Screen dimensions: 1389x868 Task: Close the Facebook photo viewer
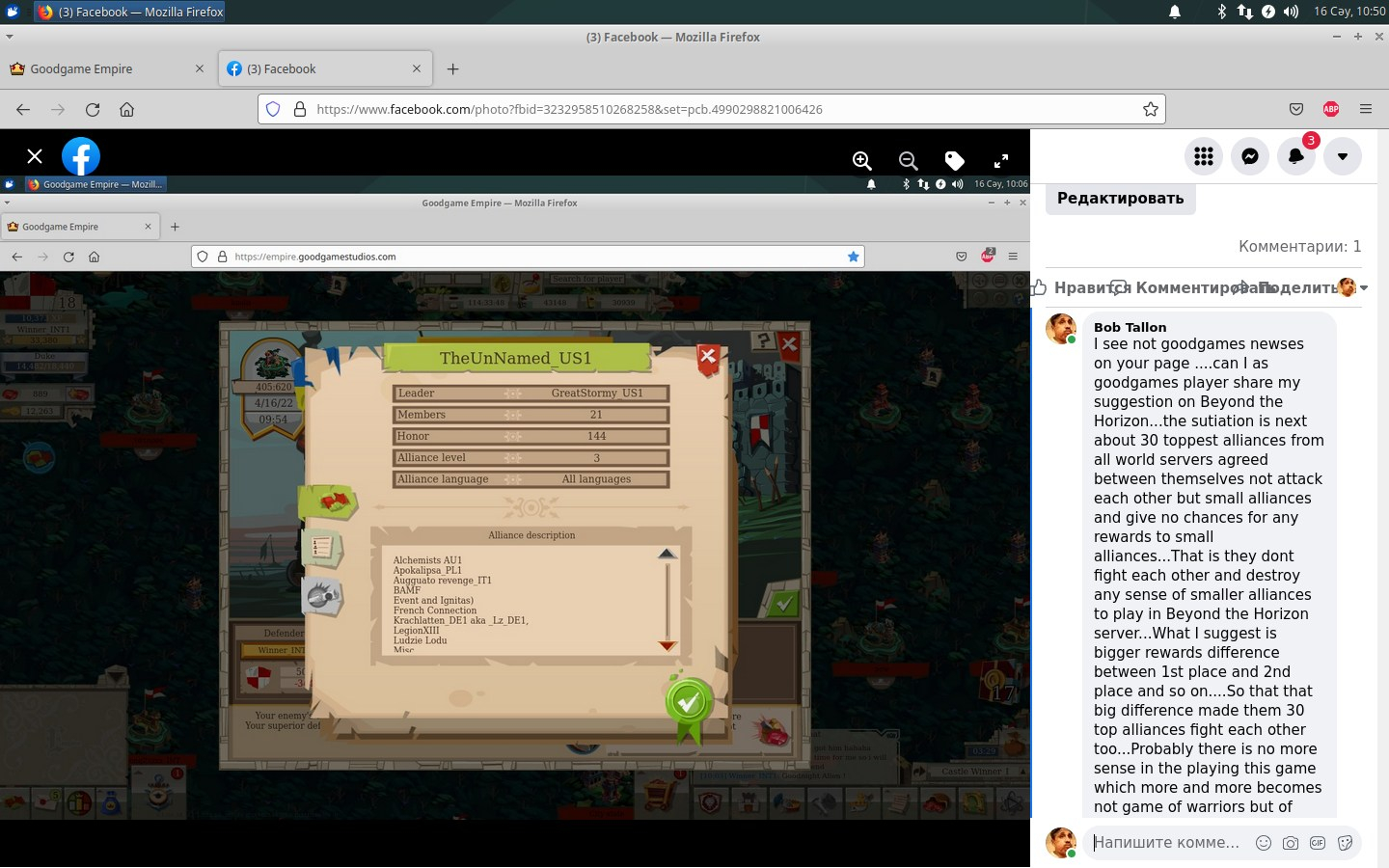[35, 156]
